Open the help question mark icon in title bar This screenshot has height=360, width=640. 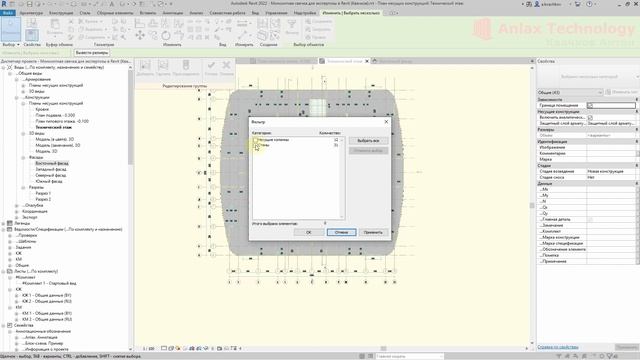[x=589, y=4]
